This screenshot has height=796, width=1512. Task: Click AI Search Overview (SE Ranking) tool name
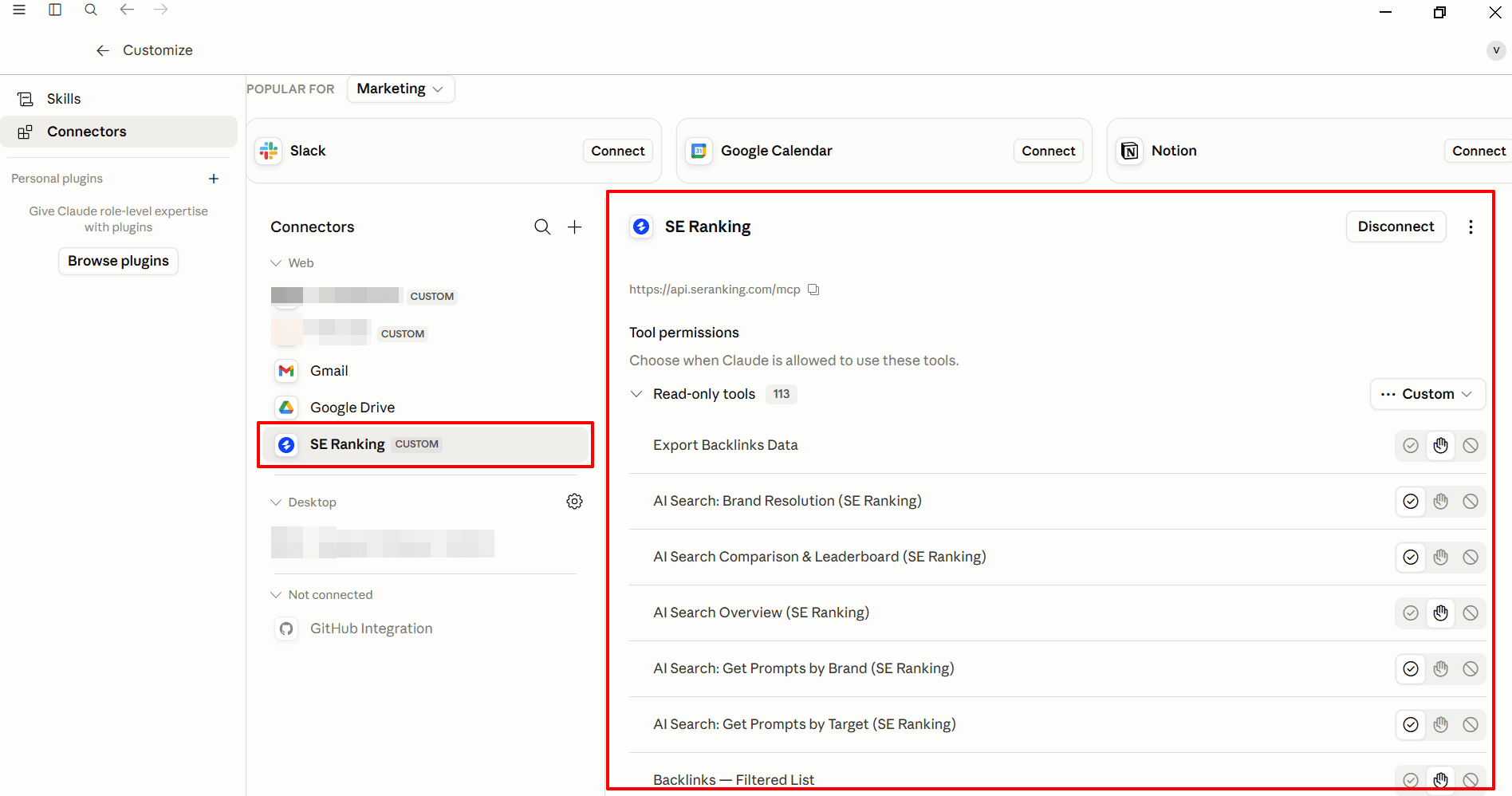[761, 613]
